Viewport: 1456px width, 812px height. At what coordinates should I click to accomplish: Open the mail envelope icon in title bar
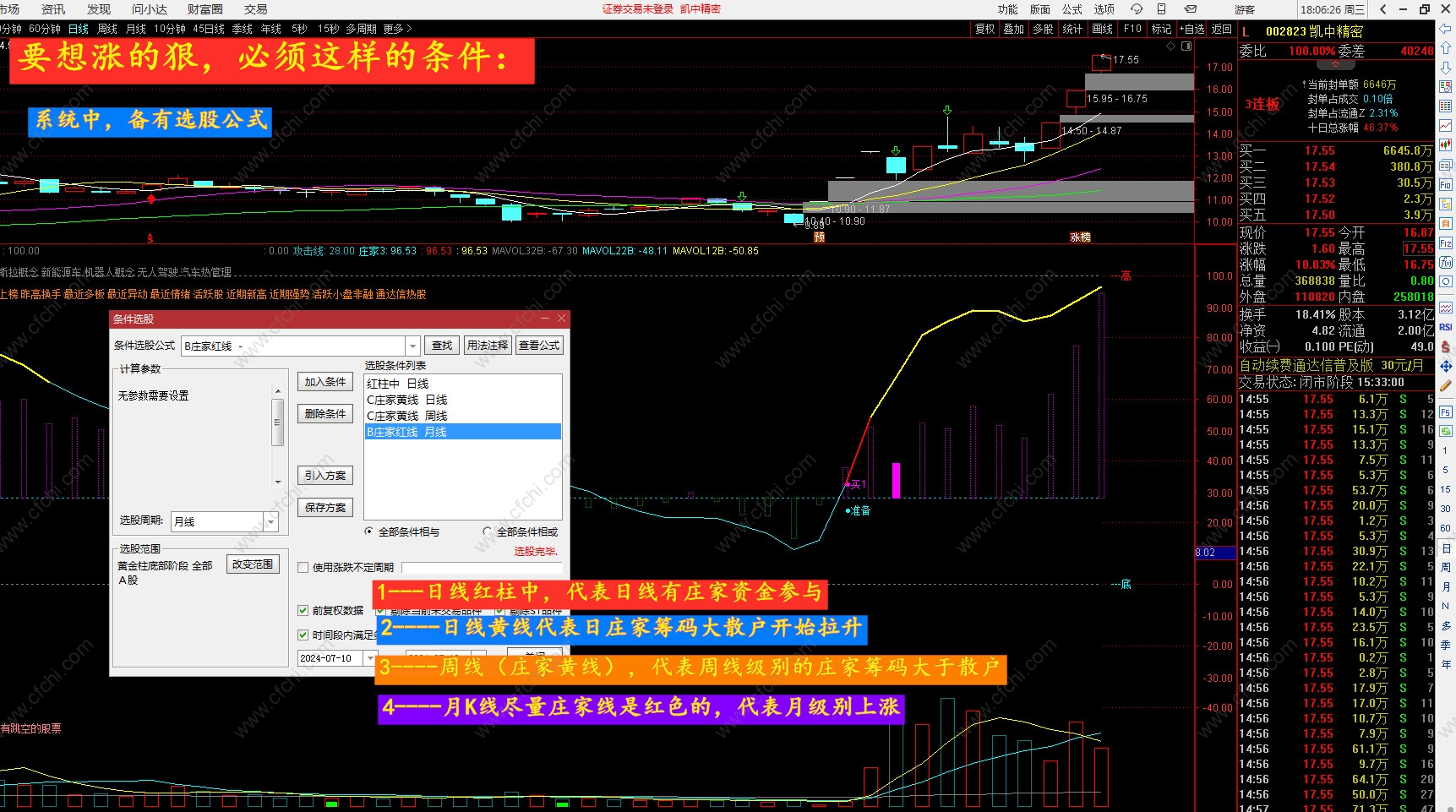(1190, 9)
